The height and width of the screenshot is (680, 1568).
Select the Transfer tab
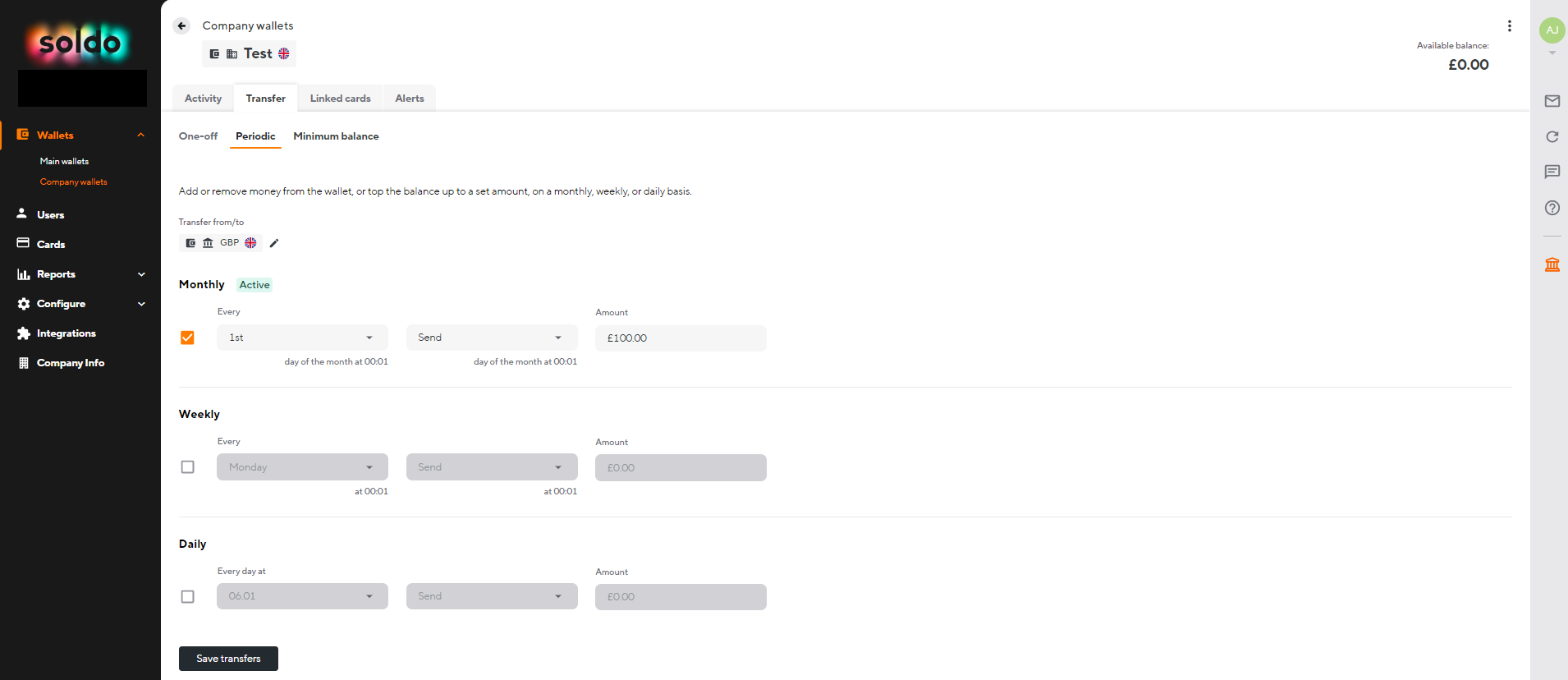point(266,98)
